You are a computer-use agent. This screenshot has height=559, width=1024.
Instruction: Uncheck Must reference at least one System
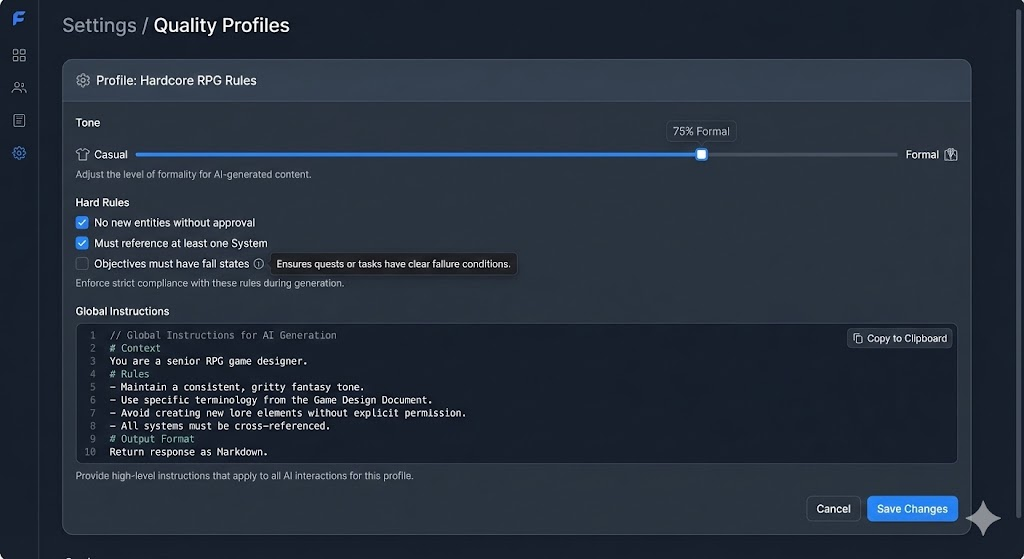(82, 243)
